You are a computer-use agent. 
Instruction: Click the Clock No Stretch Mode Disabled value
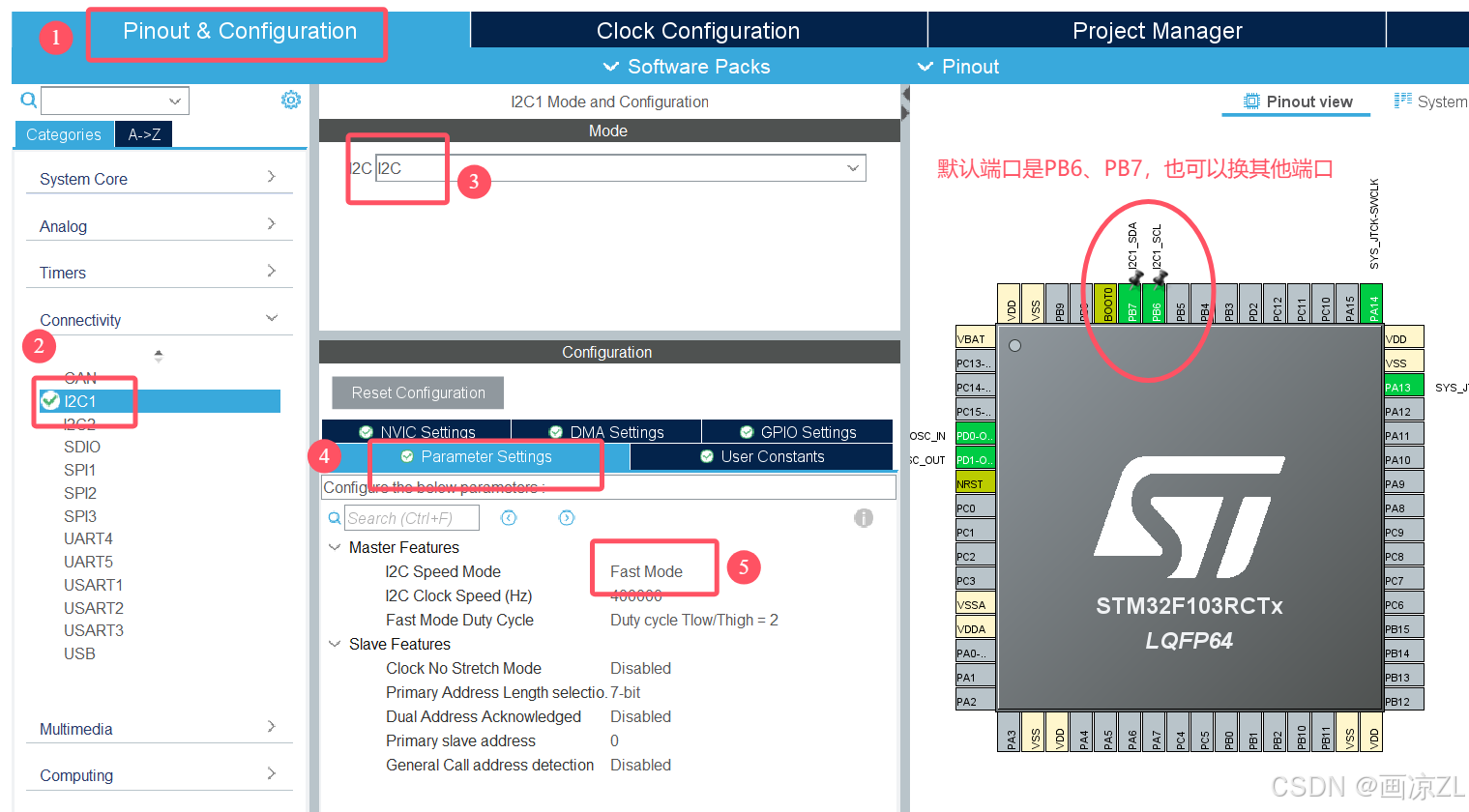(x=640, y=668)
